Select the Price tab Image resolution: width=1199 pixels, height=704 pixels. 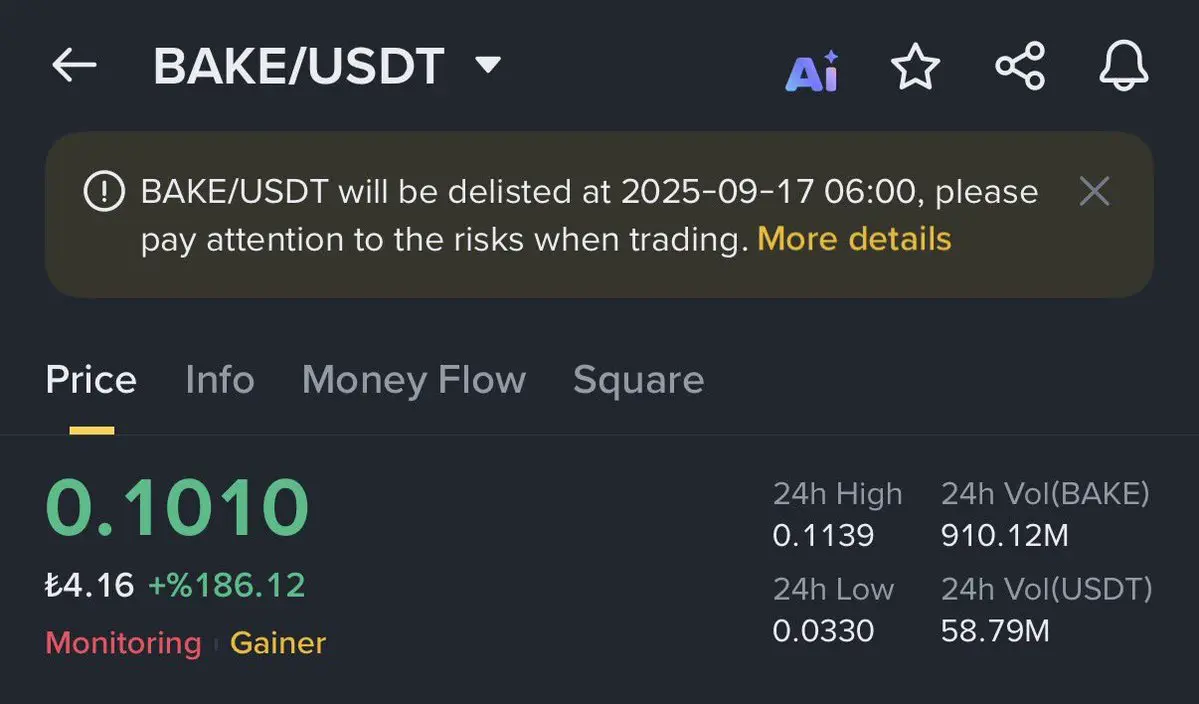[91, 380]
